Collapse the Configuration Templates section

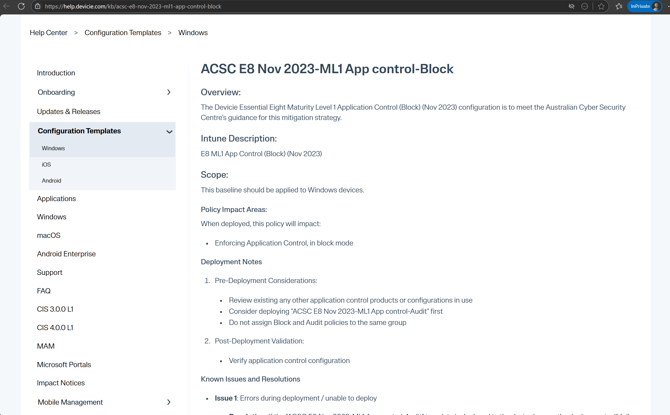point(169,131)
